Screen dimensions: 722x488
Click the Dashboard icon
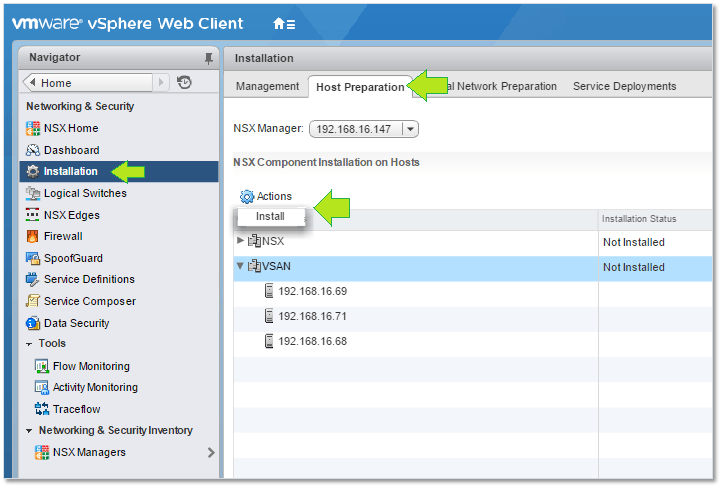coord(33,150)
